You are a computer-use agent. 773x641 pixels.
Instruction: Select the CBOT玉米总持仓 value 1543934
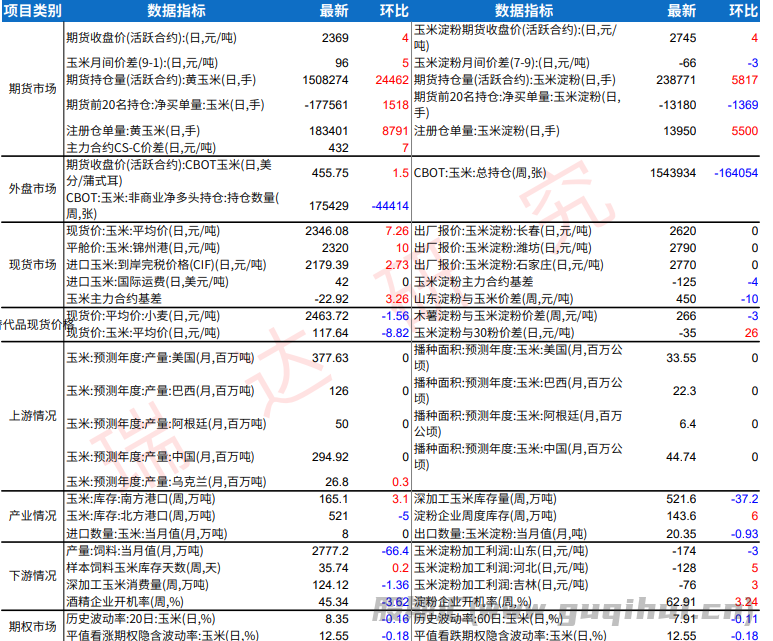coord(672,173)
